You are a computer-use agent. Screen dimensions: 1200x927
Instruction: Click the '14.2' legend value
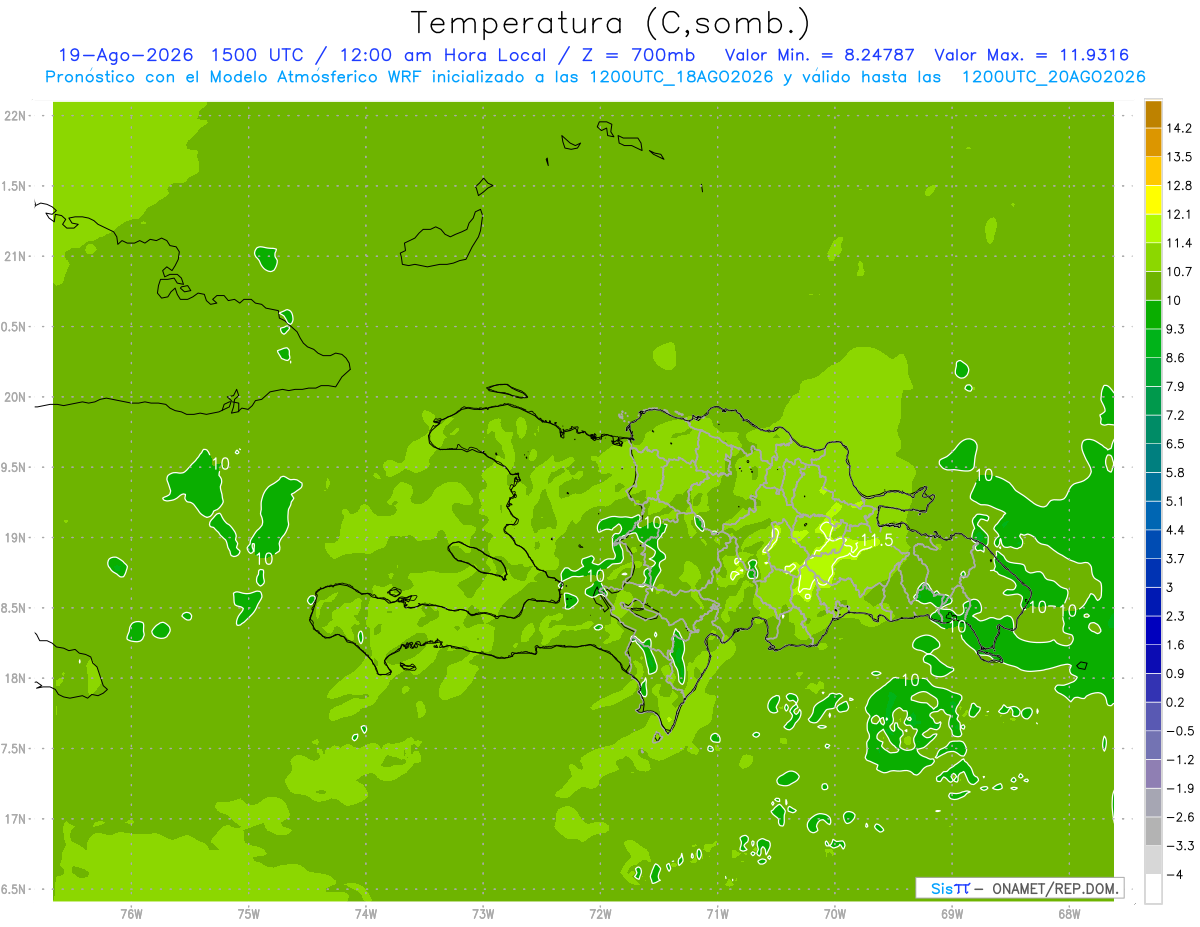click(1178, 128)
